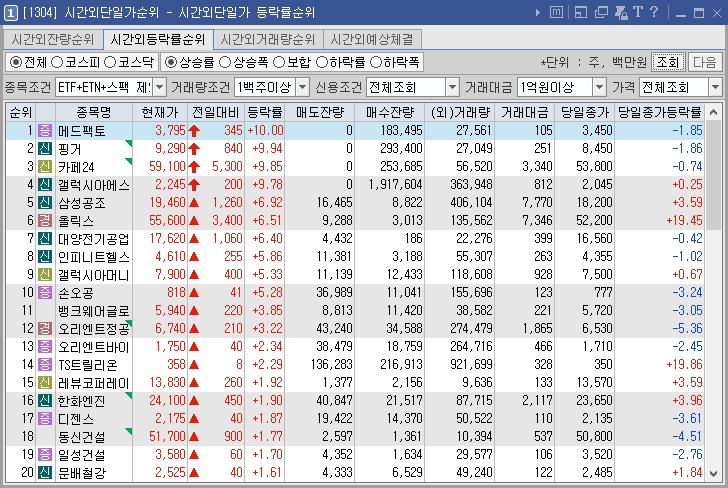This screenshot has width=728, height=488.
Task: Open the 신용조건 dropdown
Action: 452,87
